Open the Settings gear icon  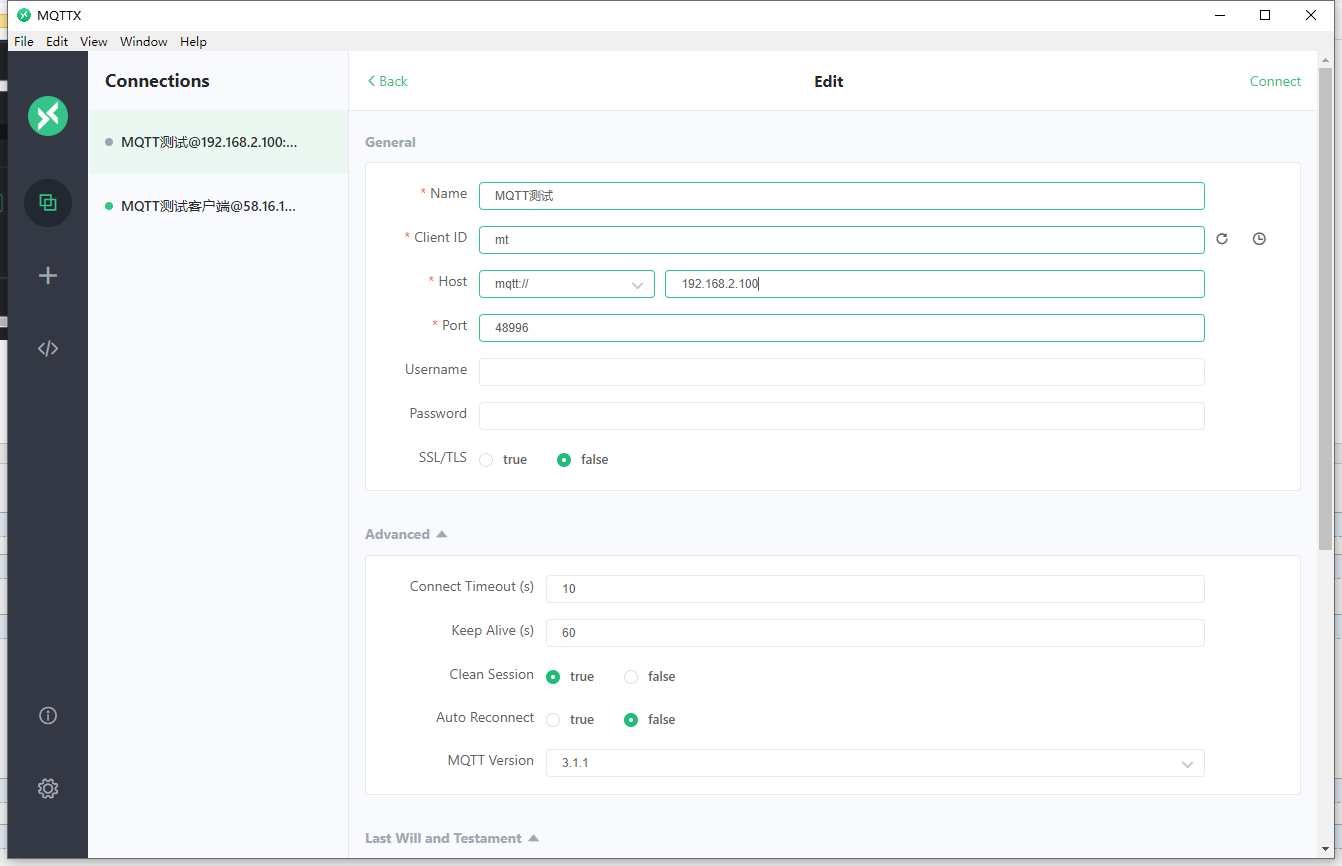pyautogui.click(x=48, y=788)
